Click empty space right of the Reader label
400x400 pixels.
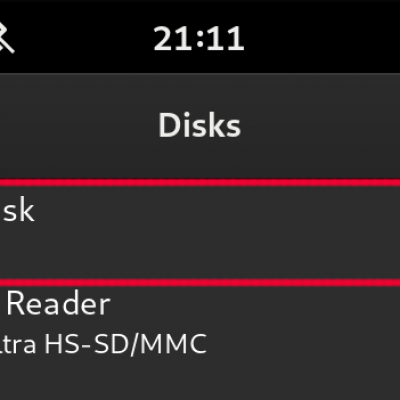255,303
